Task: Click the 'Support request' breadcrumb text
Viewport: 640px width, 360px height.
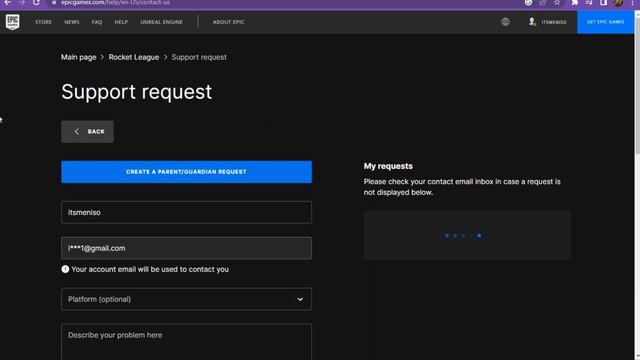Action: (x=199, y=57)
